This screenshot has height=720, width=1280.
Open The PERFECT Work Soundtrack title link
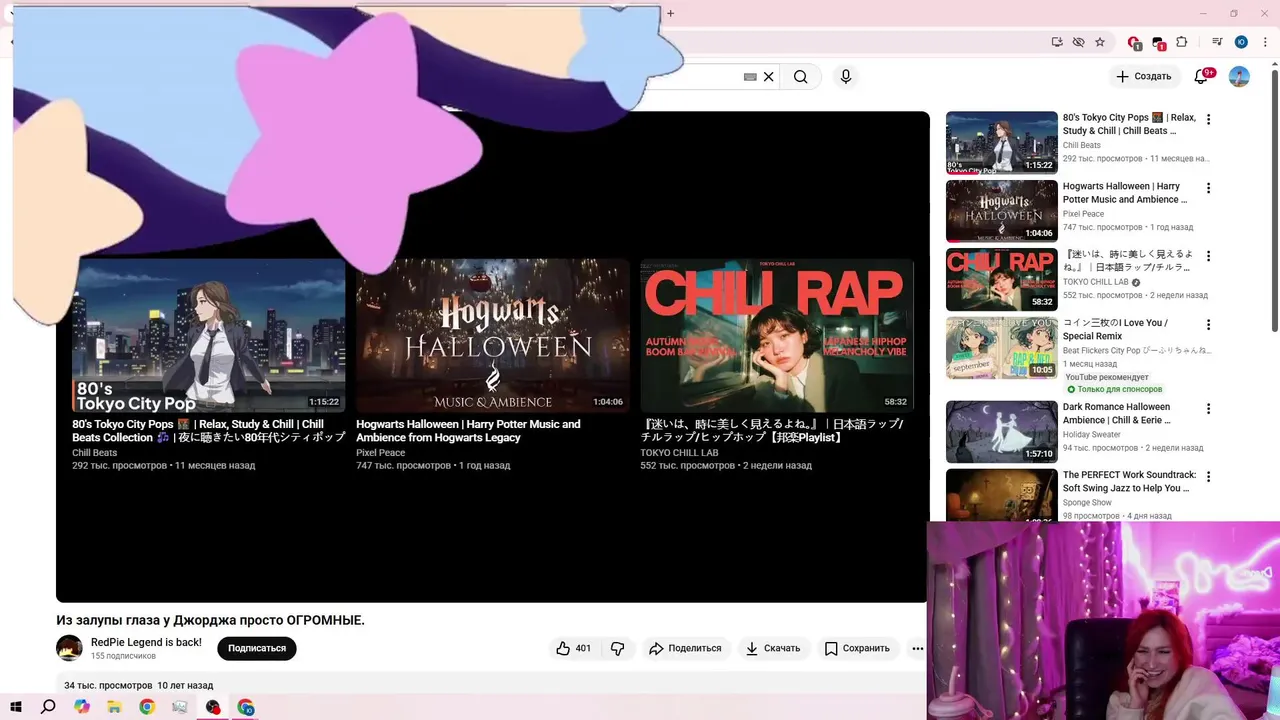click(x=1129, y=481)
